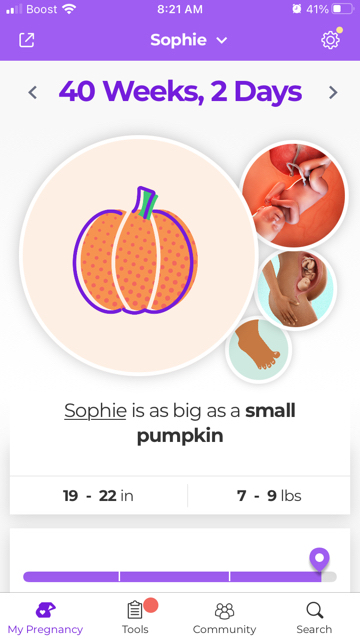Tap the 7 - 9 lbs weight stat

tap(269, 496)
